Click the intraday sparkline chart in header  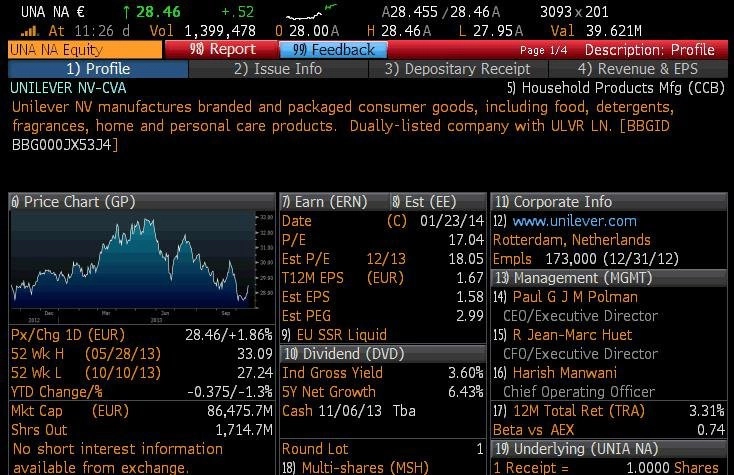(x=311, y=12)
